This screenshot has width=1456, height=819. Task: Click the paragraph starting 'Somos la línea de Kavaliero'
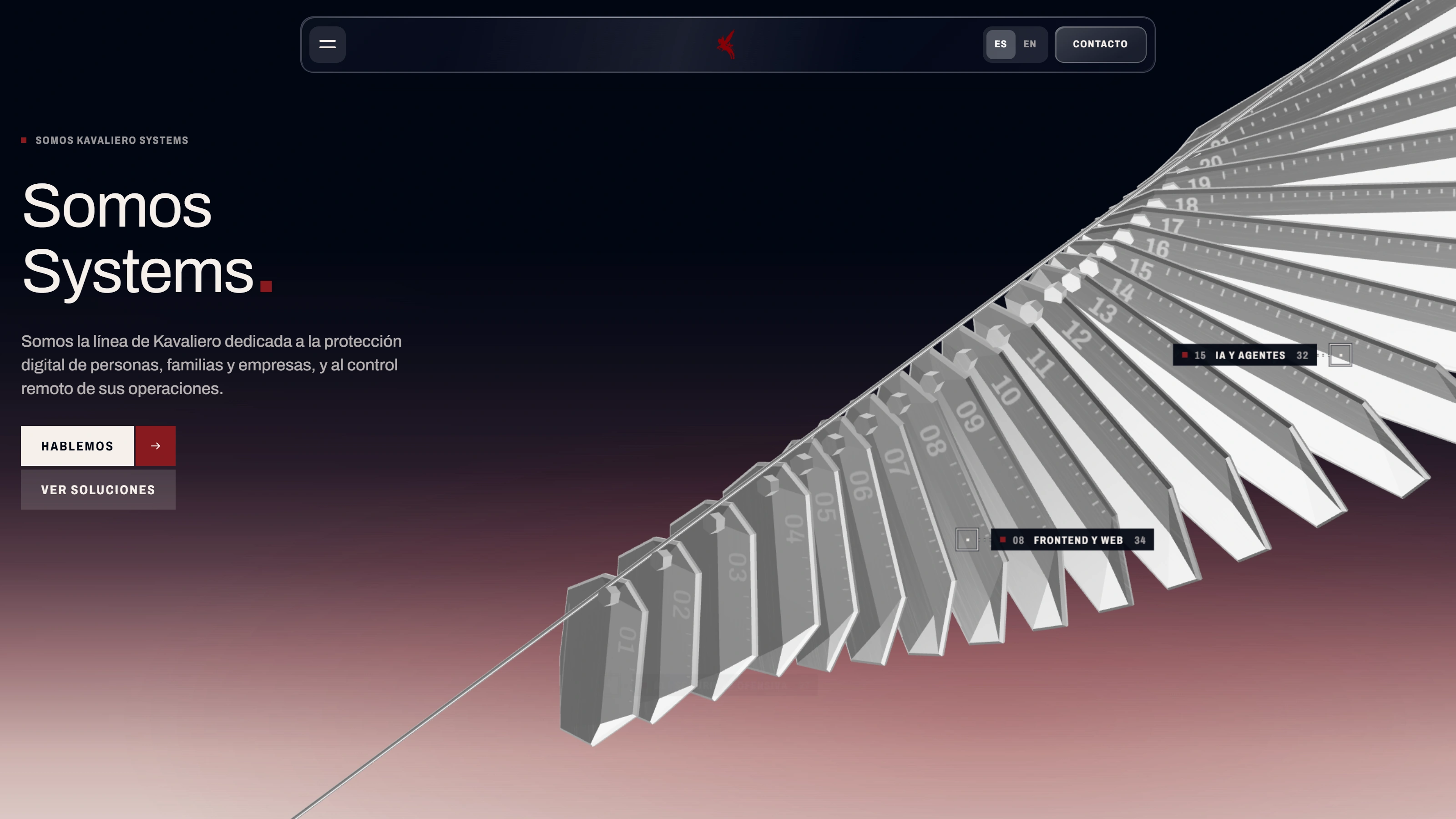pos(212,365)
